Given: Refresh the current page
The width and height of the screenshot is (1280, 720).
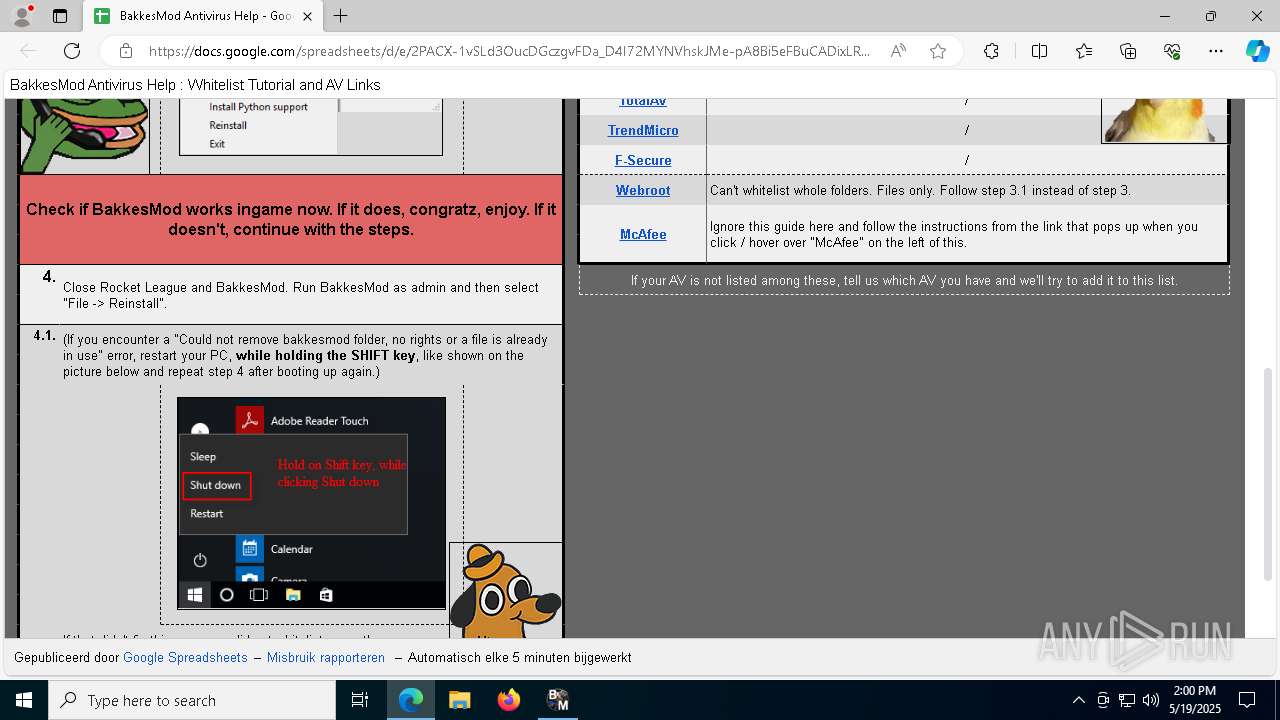Looking at the screenshot, I should [x=72, y=51].
